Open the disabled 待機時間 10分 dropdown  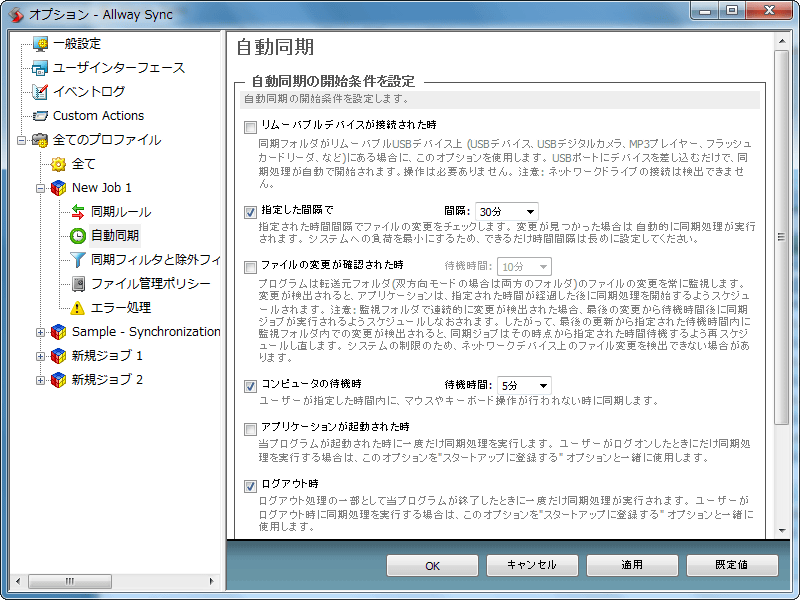click(524, 266)
